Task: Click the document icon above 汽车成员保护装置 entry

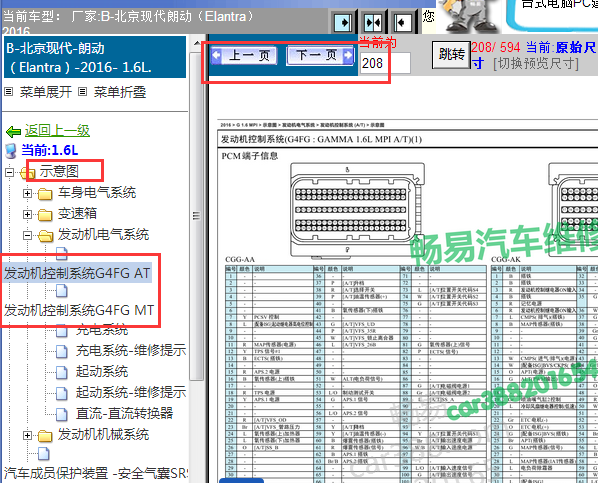Action: point(43,454)
